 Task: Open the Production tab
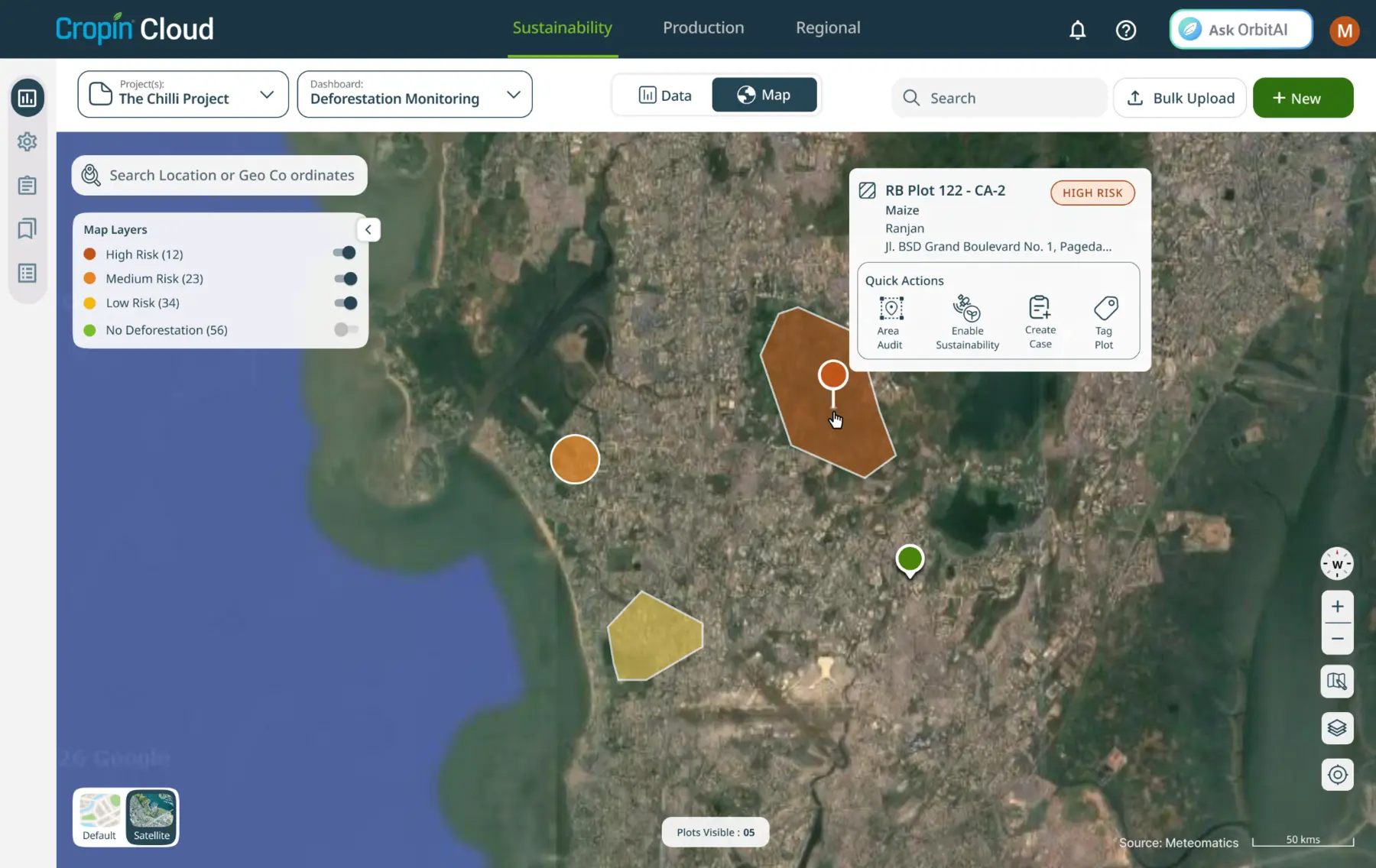click(x=703, y=28)
